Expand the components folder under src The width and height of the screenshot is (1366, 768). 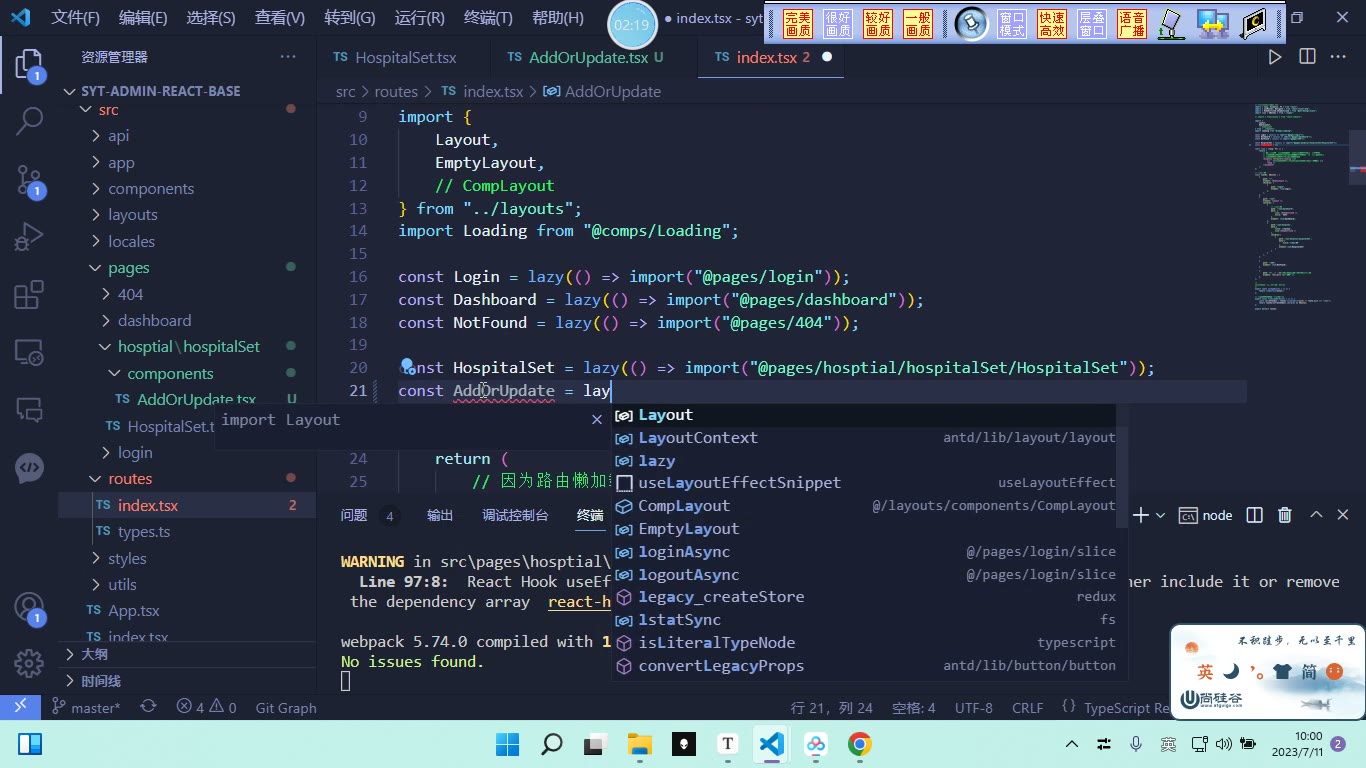pyautogui.click(x=151, y=189)
